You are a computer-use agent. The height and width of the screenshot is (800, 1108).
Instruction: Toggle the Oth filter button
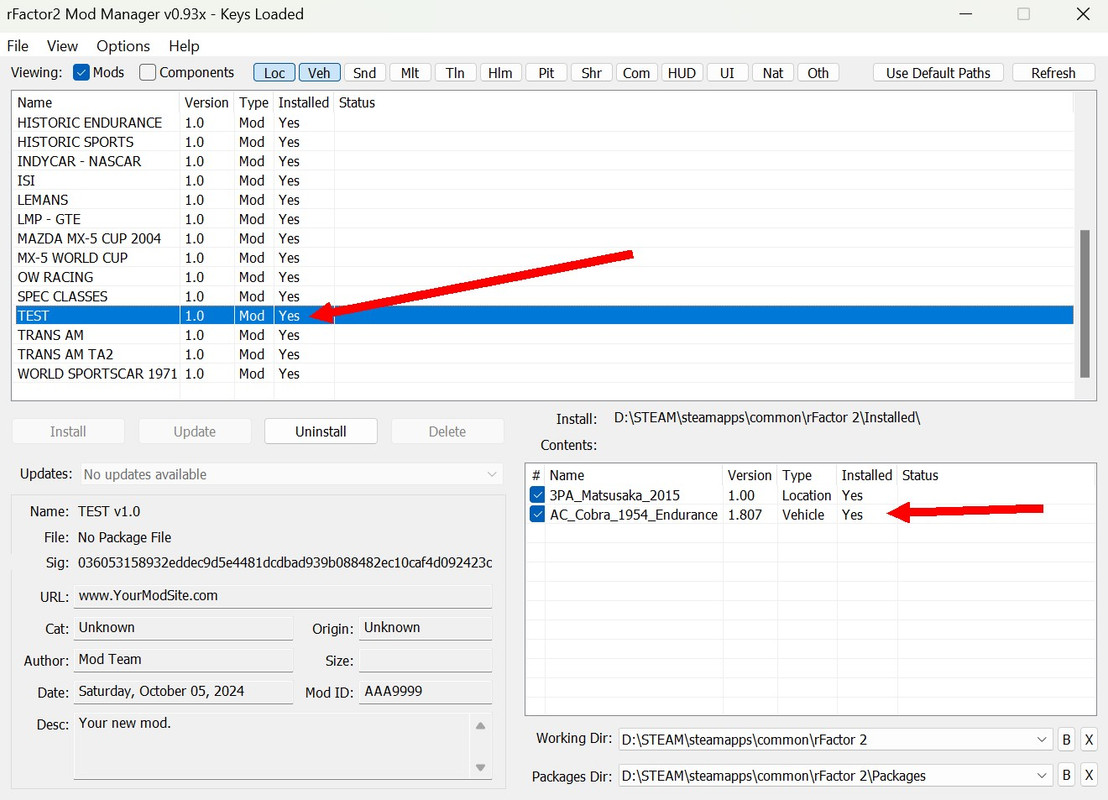click(818, 73)
